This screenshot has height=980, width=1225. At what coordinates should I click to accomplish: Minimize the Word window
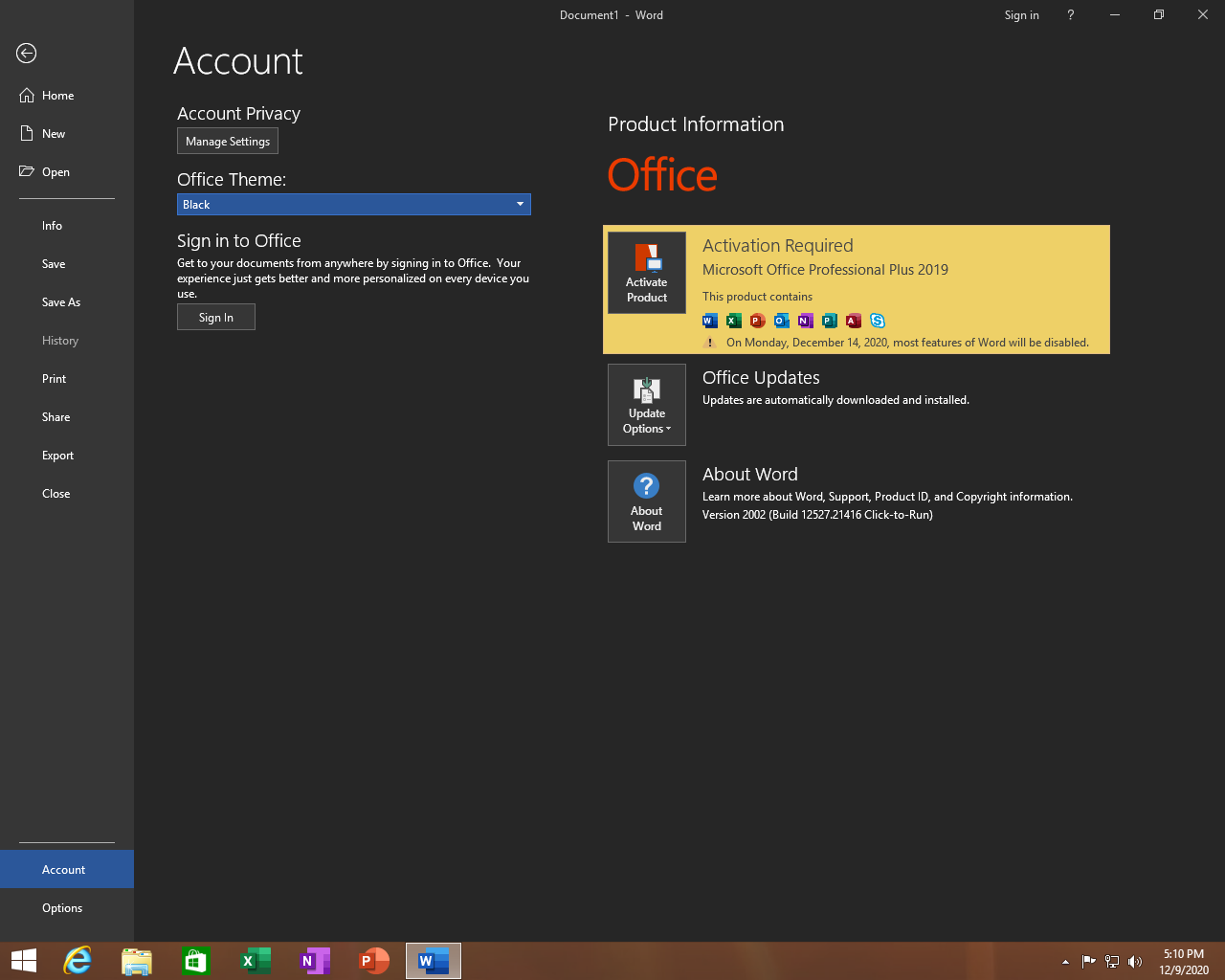pos(1115,15)
